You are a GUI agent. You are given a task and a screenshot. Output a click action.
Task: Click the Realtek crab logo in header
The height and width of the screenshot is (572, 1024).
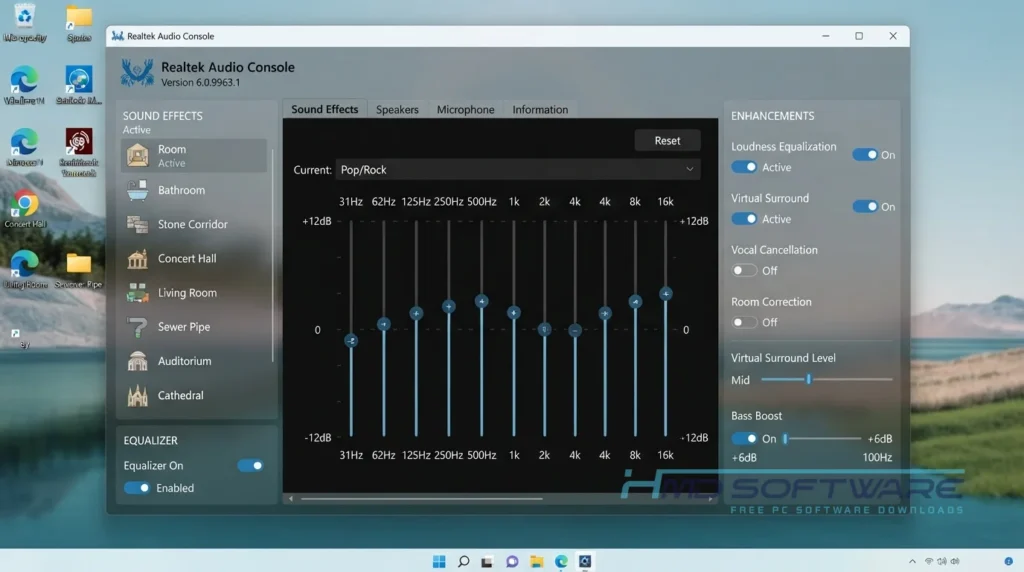click(x=137, y=73)
